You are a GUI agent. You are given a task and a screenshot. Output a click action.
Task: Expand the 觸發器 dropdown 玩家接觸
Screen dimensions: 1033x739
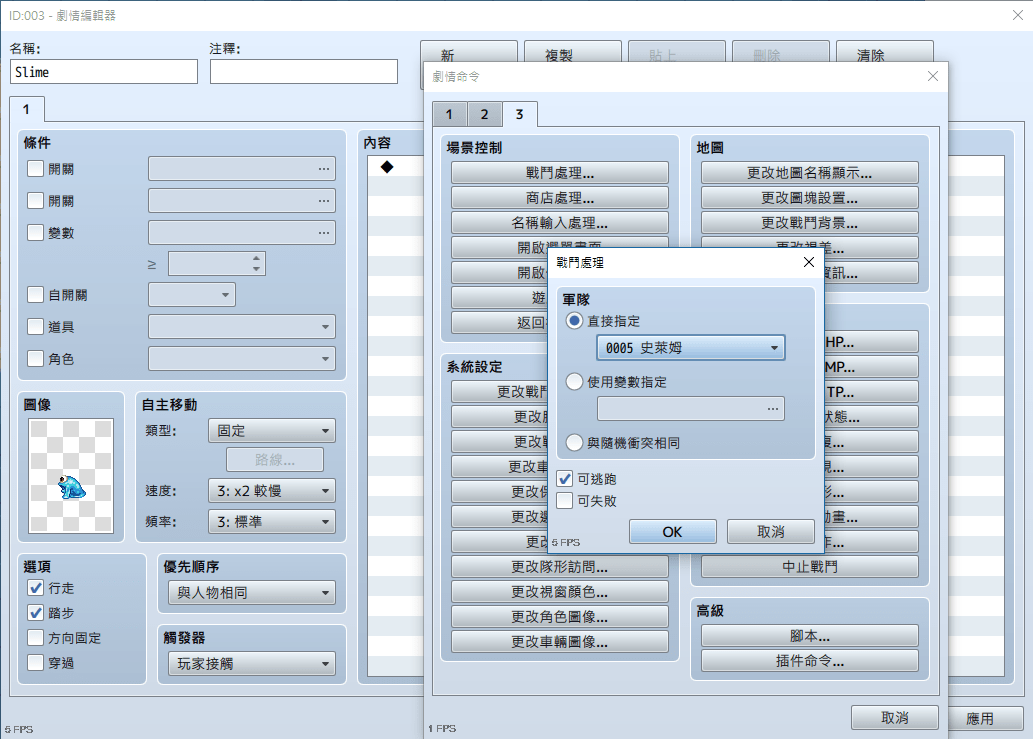tap(250, 664)
